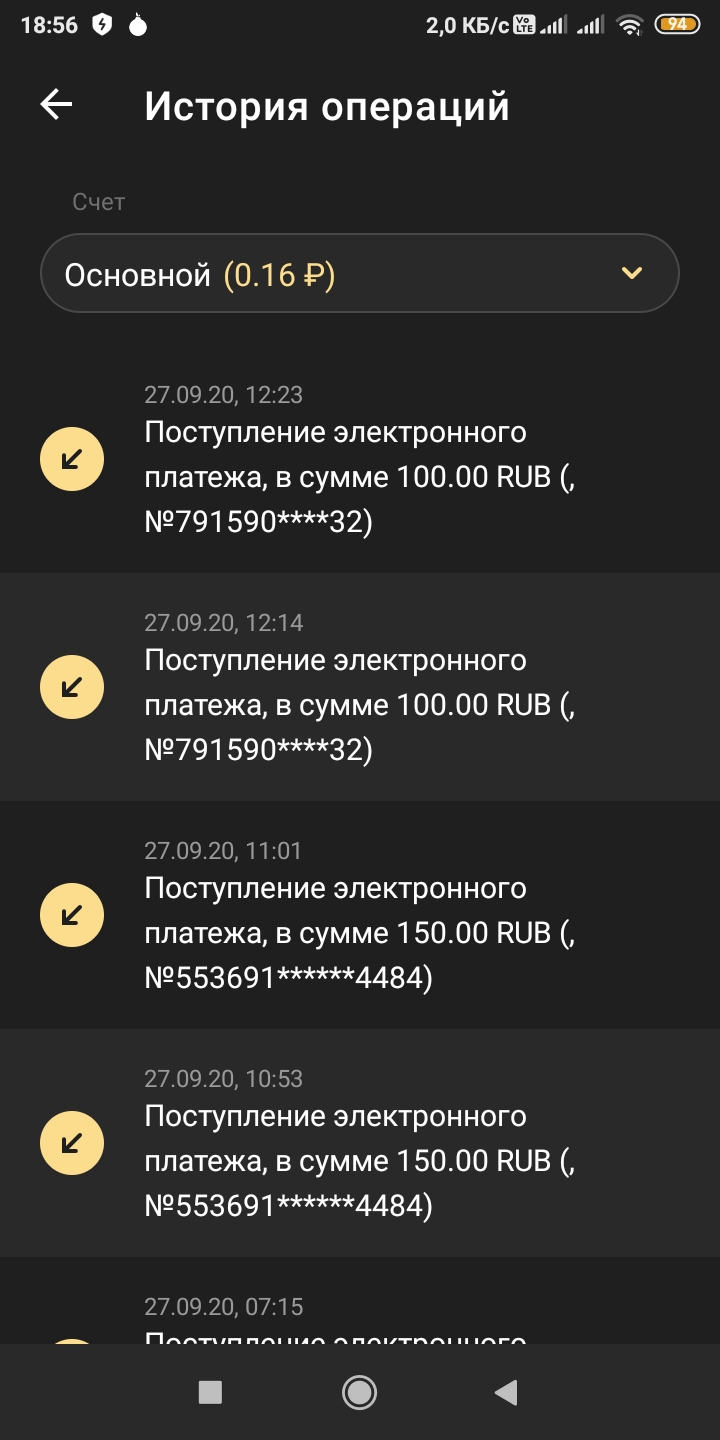Tap the battery indicator in status bar
The image size is (720, 1440).
[x=677, y=25]
